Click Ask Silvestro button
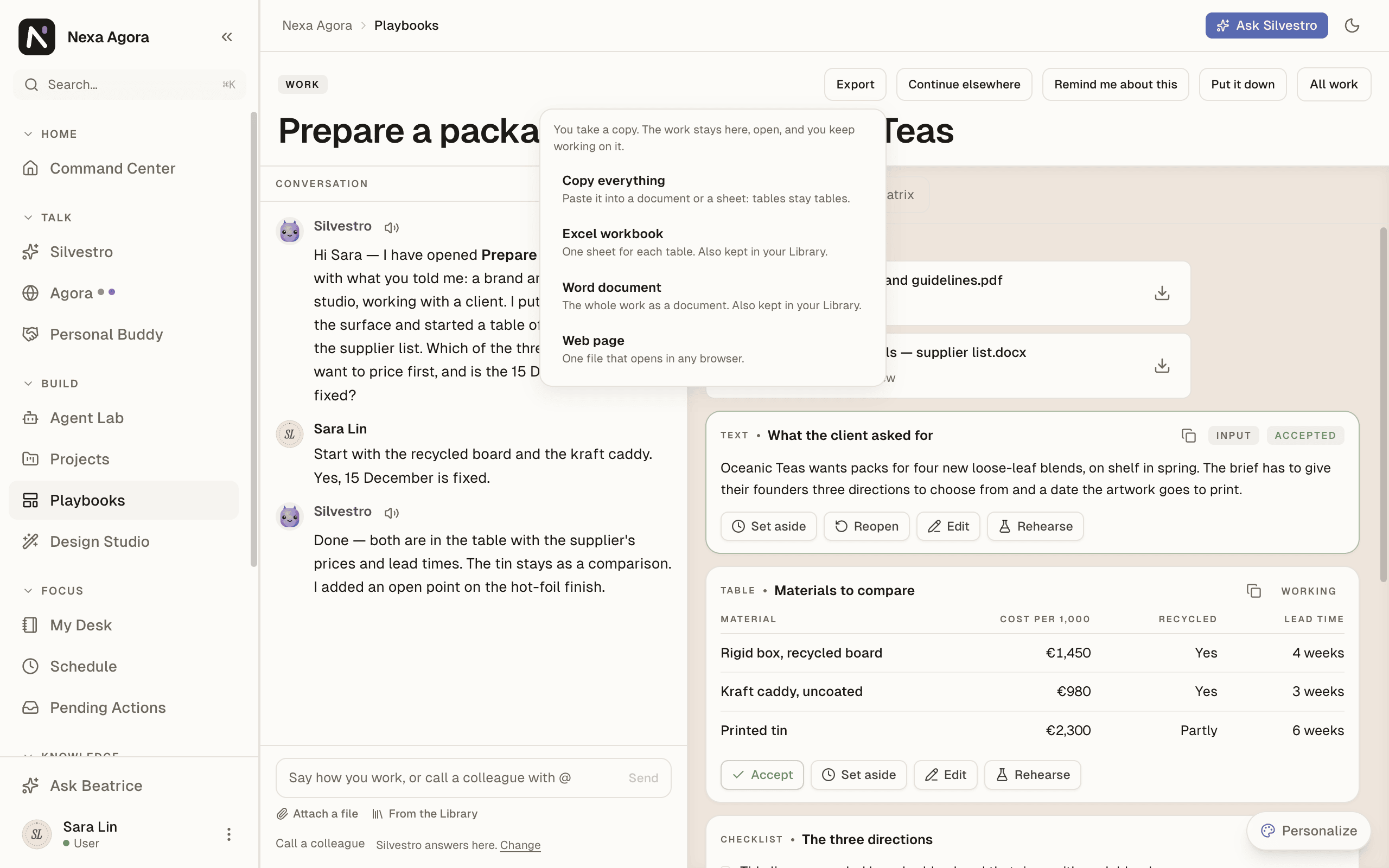 (x=1266, y=25)
